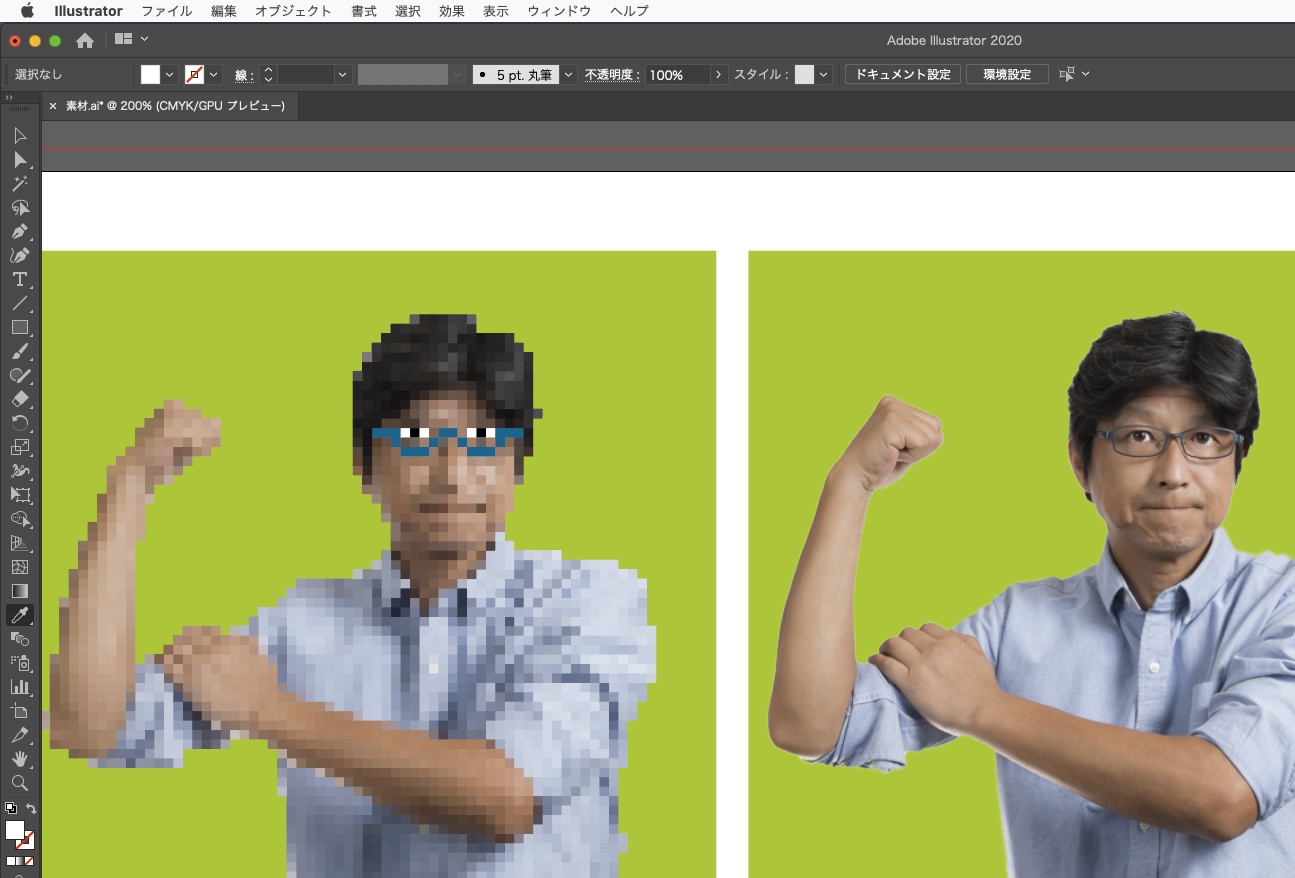Click the Home icon in the title bar
Image resolution: width=1295 pixels, height=878 pixels.
(85, 40)
